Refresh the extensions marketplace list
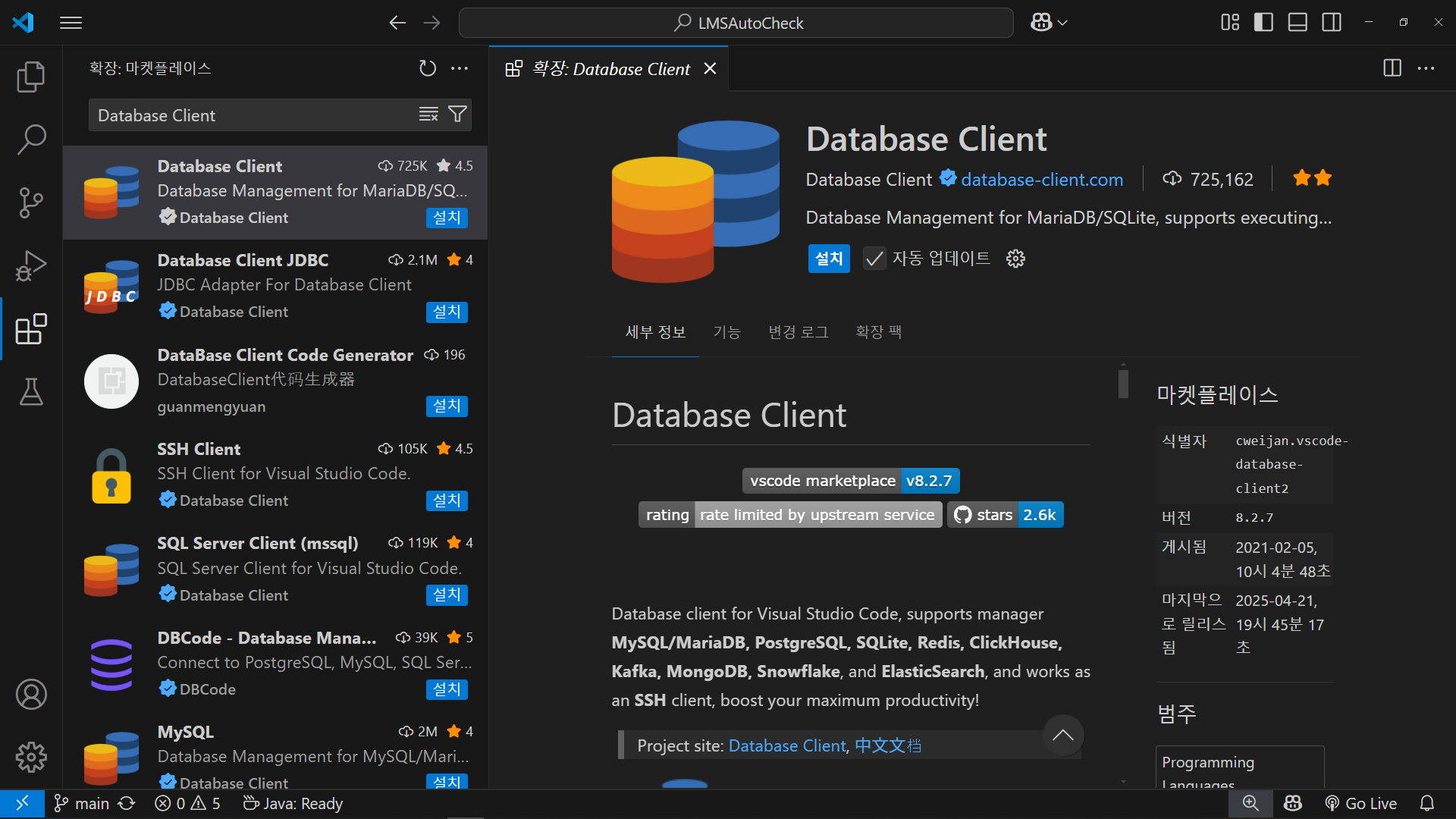The image size is (1456, 819). point(428,68)
